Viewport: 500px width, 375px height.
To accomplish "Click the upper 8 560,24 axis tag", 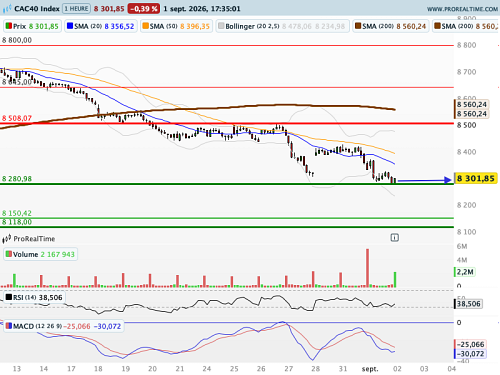I will [x=471, y=104].
